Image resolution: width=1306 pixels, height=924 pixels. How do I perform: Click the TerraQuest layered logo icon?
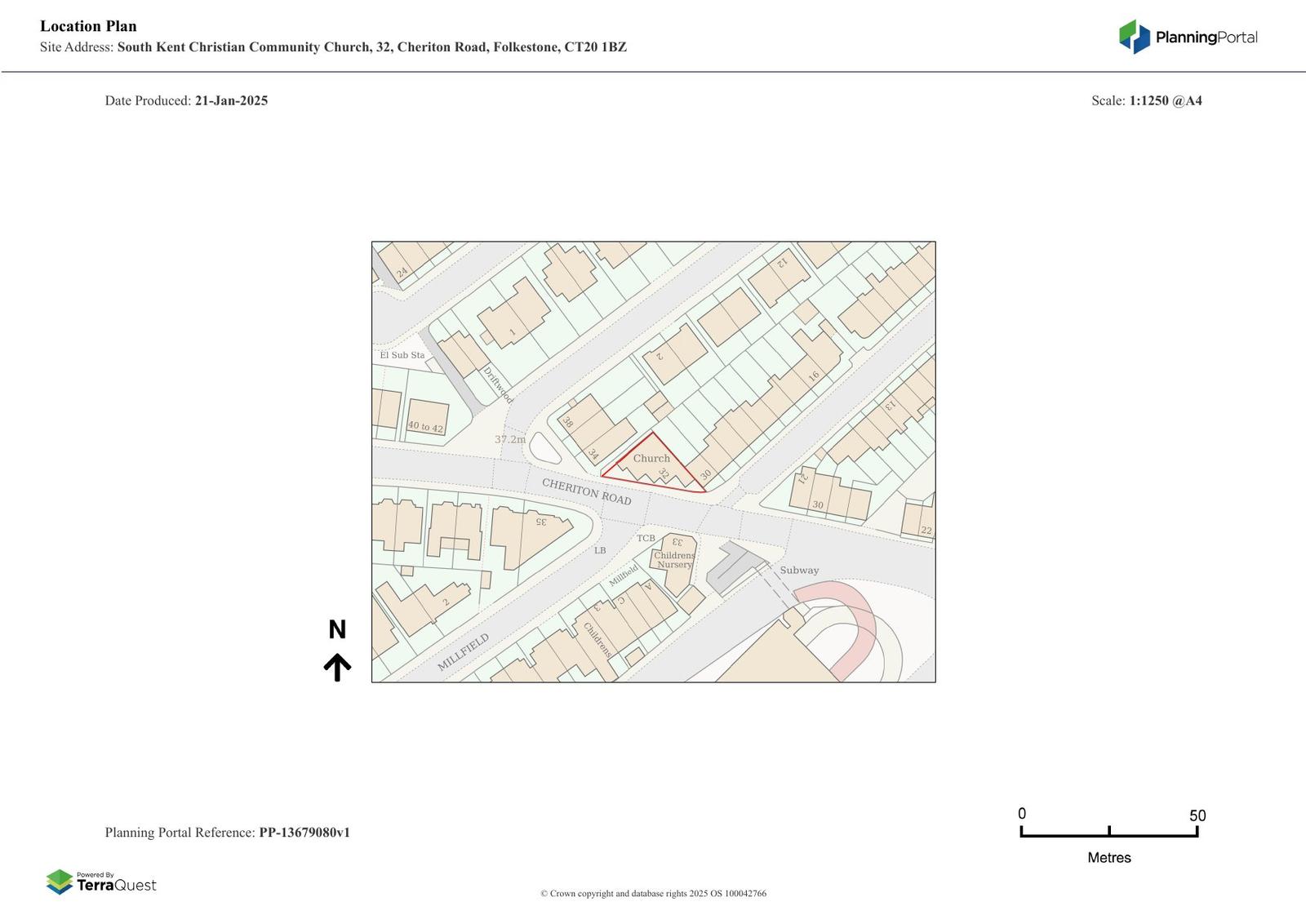click(60, 882)
